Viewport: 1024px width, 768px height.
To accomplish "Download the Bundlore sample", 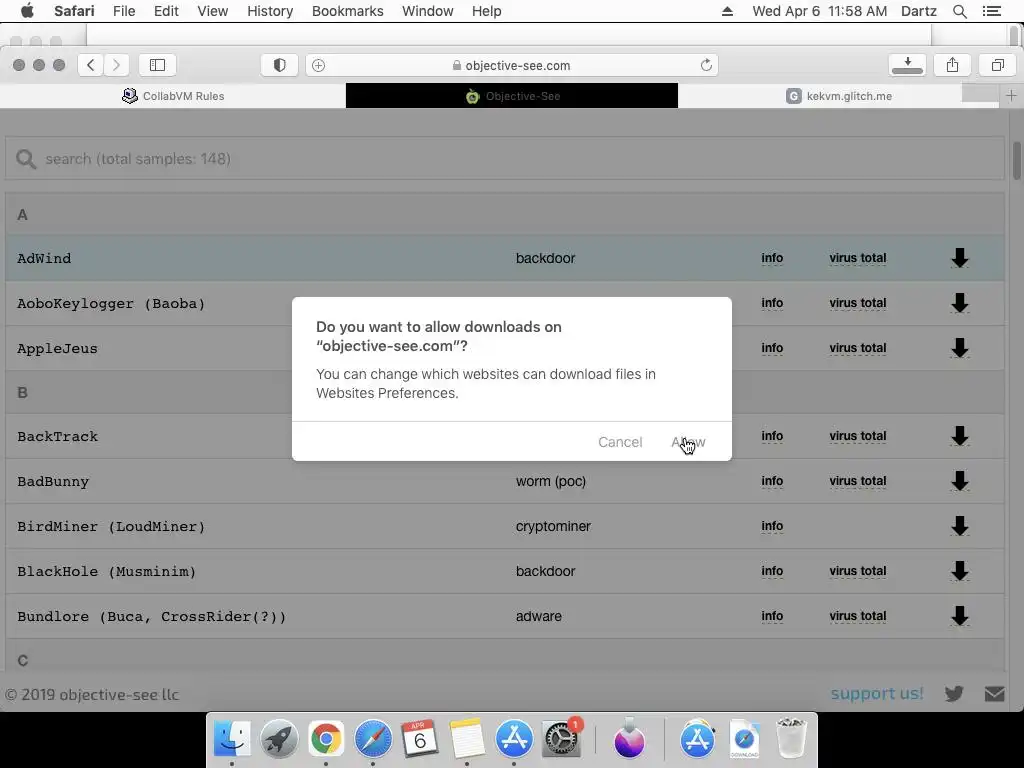I will (959, 616).
